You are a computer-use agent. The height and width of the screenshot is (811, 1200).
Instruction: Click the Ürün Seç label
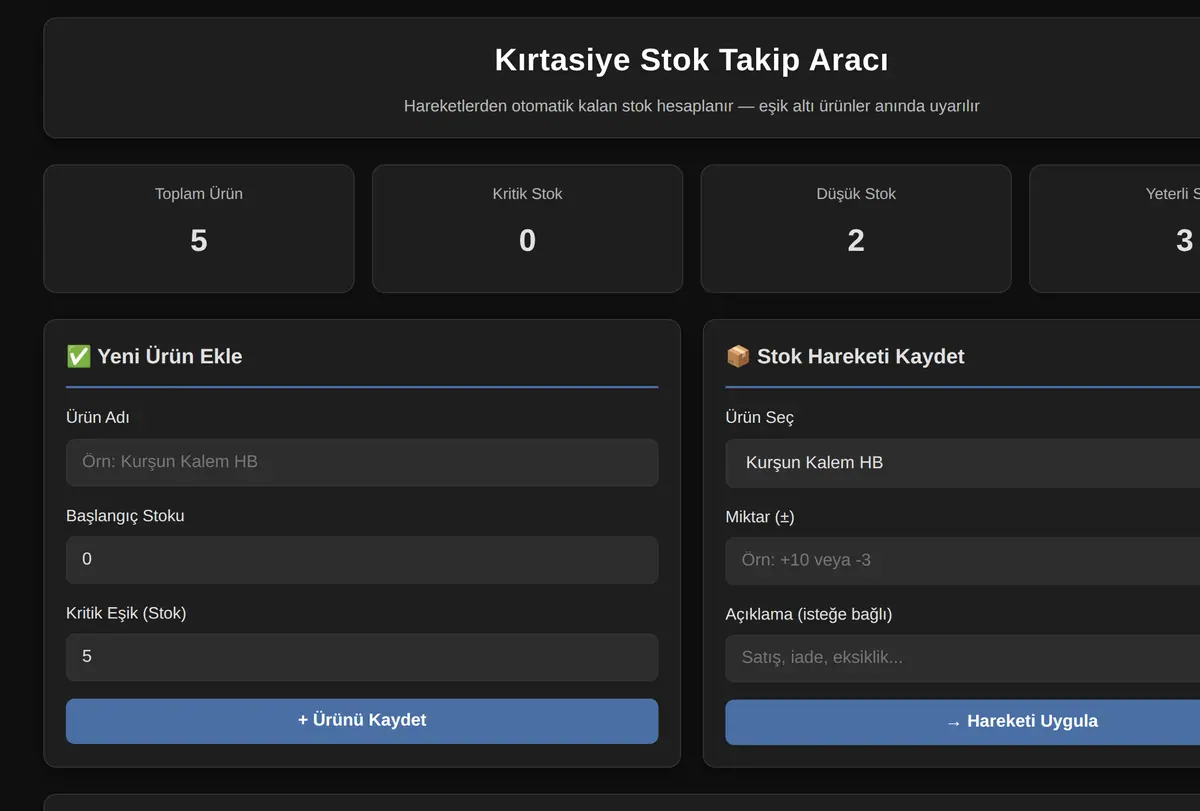760,417
